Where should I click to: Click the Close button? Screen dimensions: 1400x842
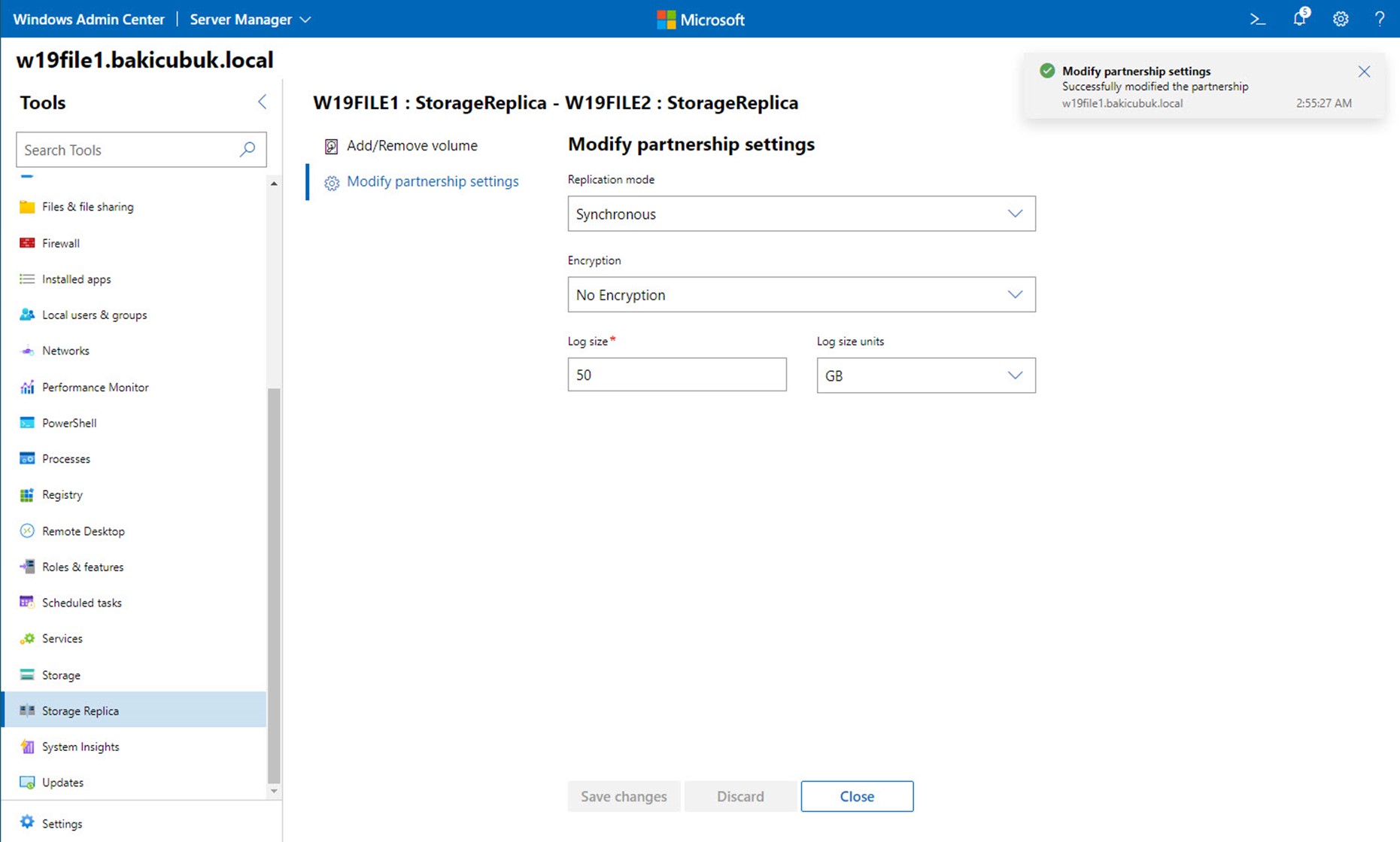[x=857, y=796]
